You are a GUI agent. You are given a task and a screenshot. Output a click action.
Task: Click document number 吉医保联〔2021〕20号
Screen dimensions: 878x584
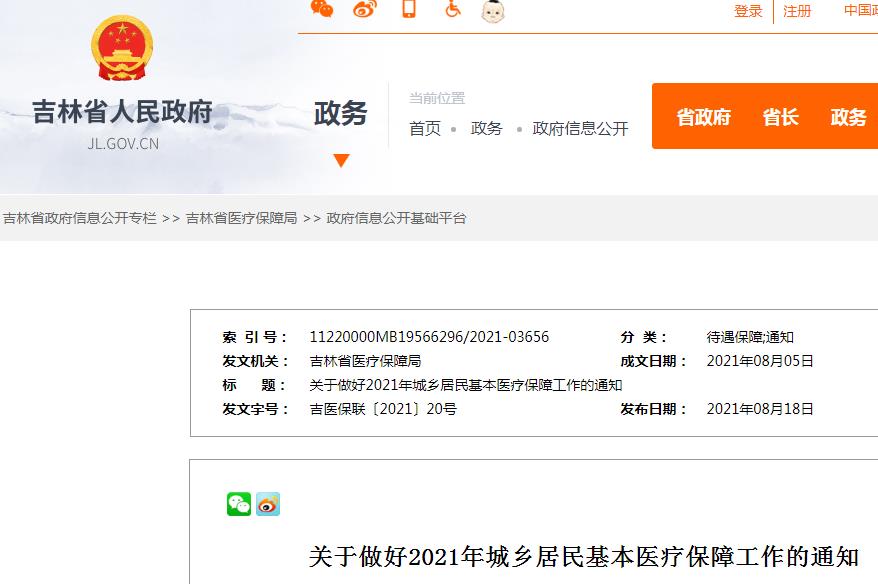[x=383, y=409]
